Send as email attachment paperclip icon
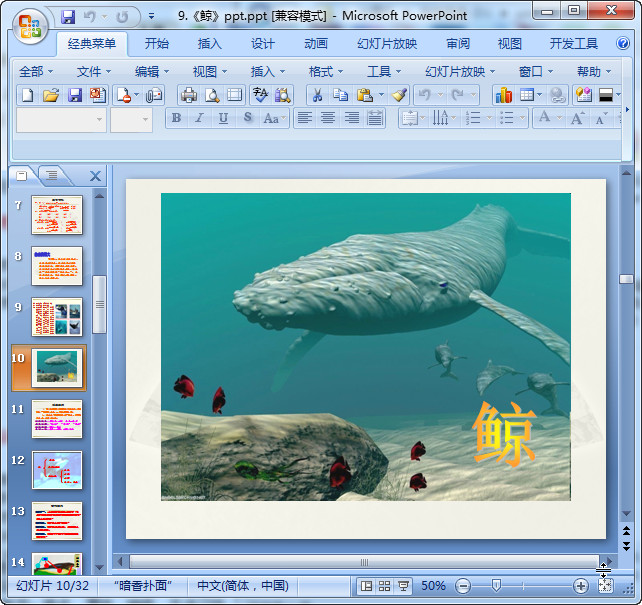 tap(154, 95)
